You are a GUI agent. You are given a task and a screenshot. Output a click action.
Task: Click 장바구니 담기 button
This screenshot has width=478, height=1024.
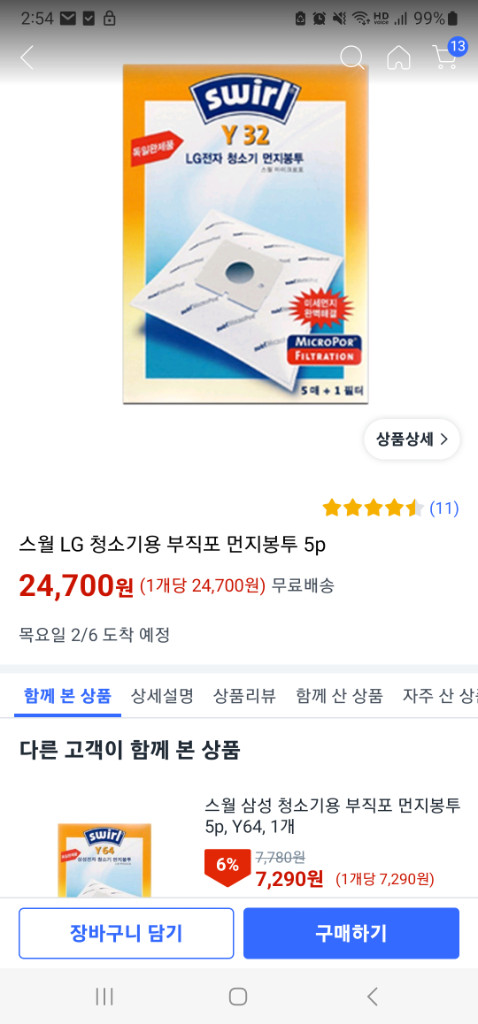pyautogui.click(x=126, y=933)
